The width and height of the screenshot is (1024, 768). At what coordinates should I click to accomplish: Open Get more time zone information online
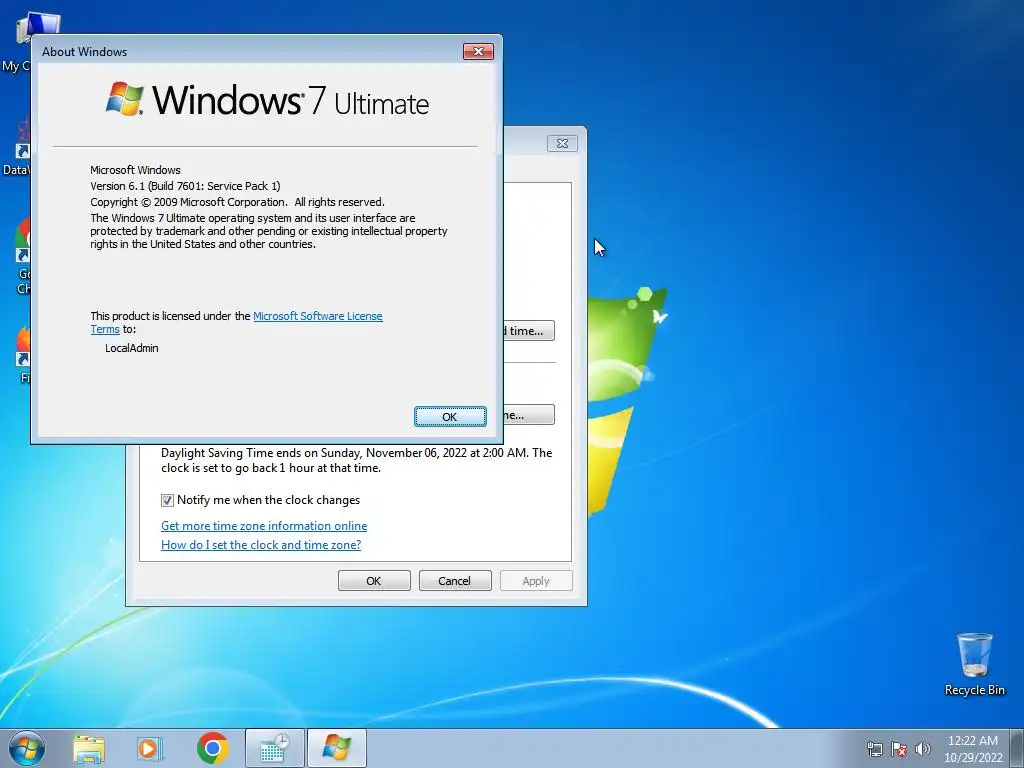coord(264,526)
